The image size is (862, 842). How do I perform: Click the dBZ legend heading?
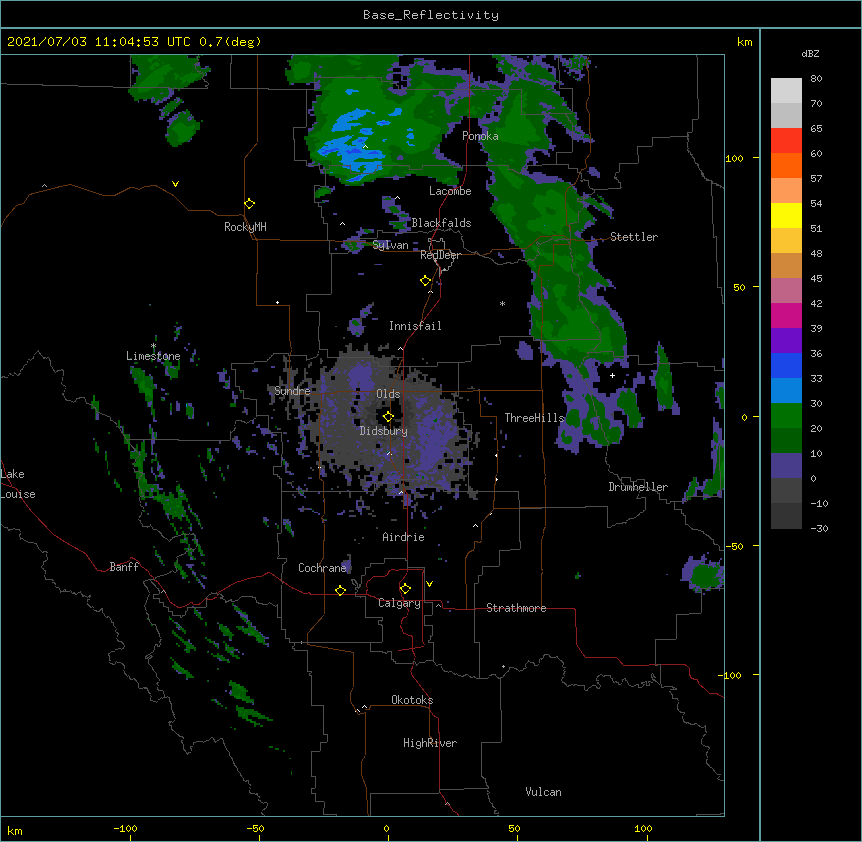pyautogui.click(x=810, y=54)
